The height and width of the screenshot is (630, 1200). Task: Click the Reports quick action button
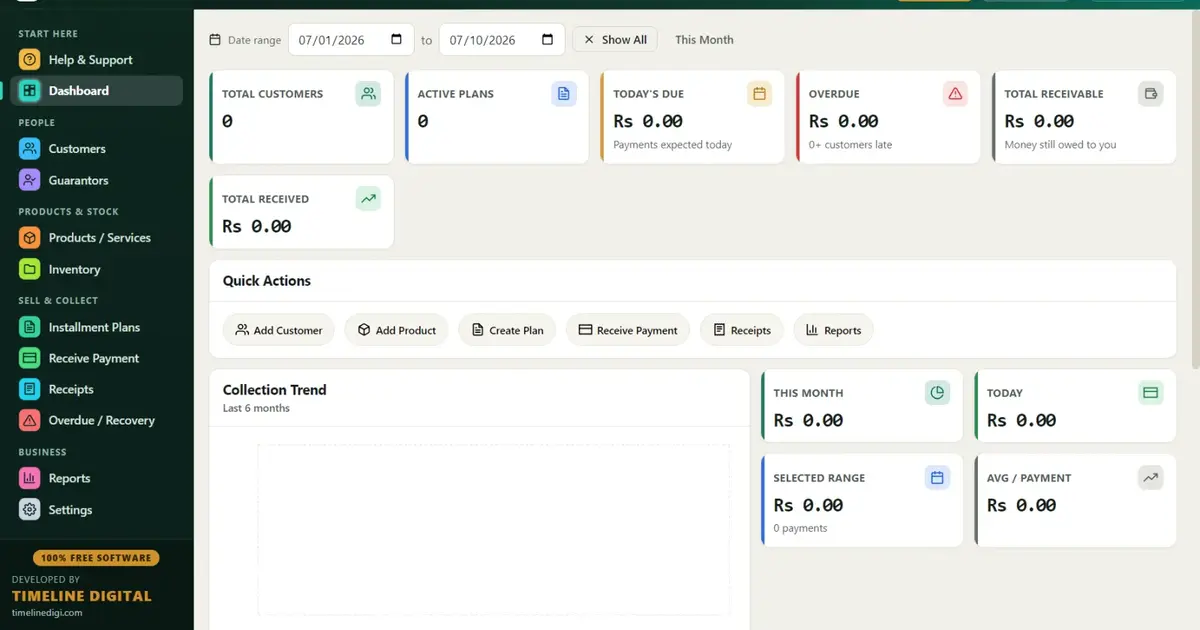click(x=833, y=330)
